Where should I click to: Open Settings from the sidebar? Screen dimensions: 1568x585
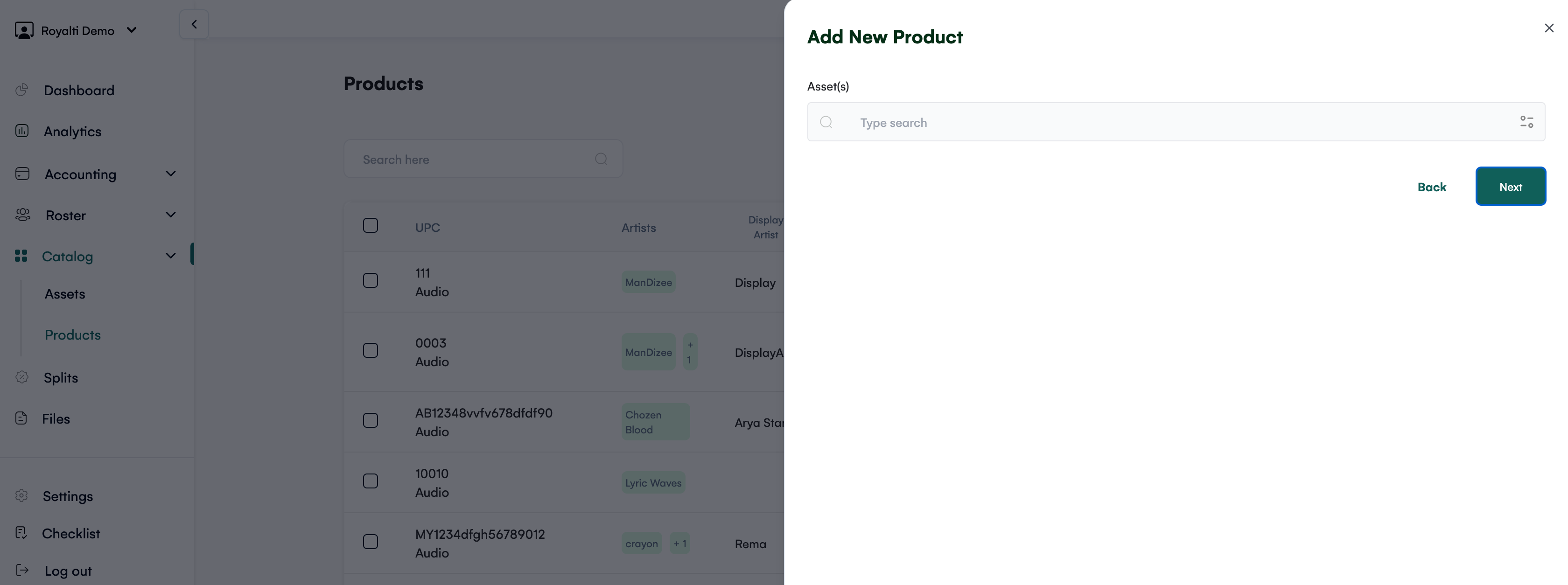68,496
